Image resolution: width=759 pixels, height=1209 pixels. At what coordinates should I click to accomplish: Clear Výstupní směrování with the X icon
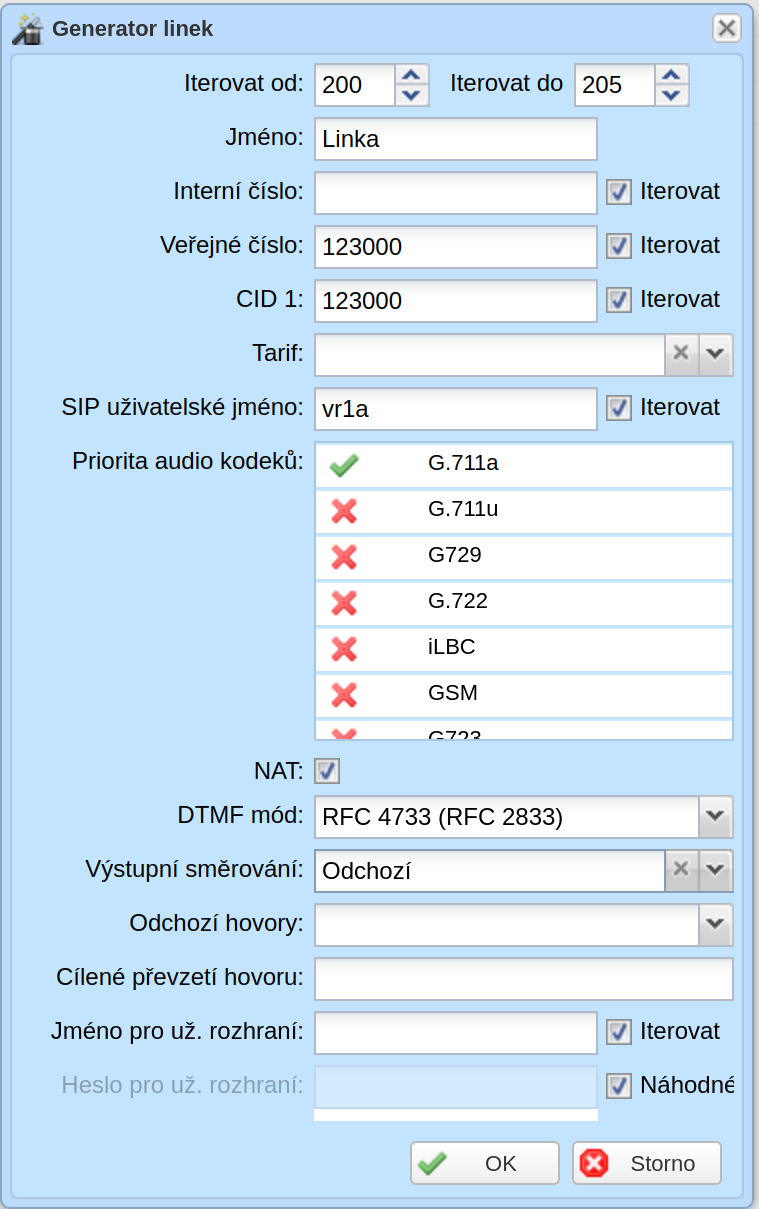tap(681, 870)
